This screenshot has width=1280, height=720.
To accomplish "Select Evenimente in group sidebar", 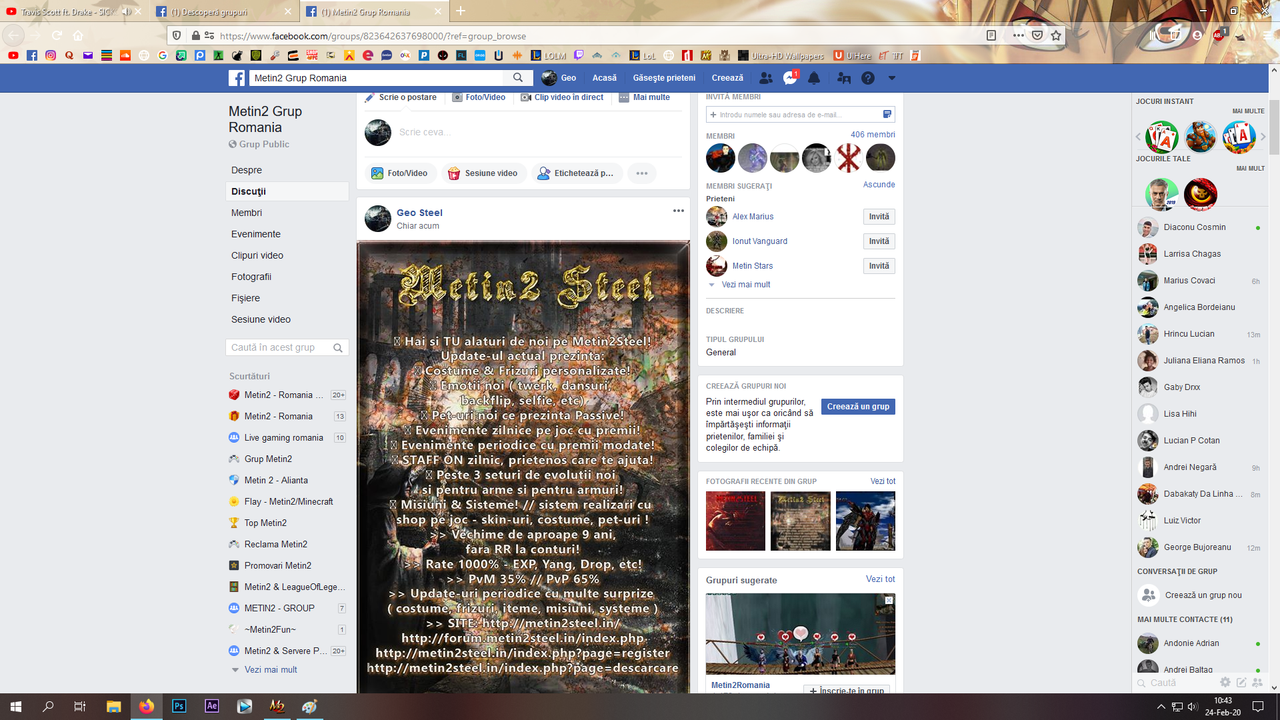I will (256, 234).
